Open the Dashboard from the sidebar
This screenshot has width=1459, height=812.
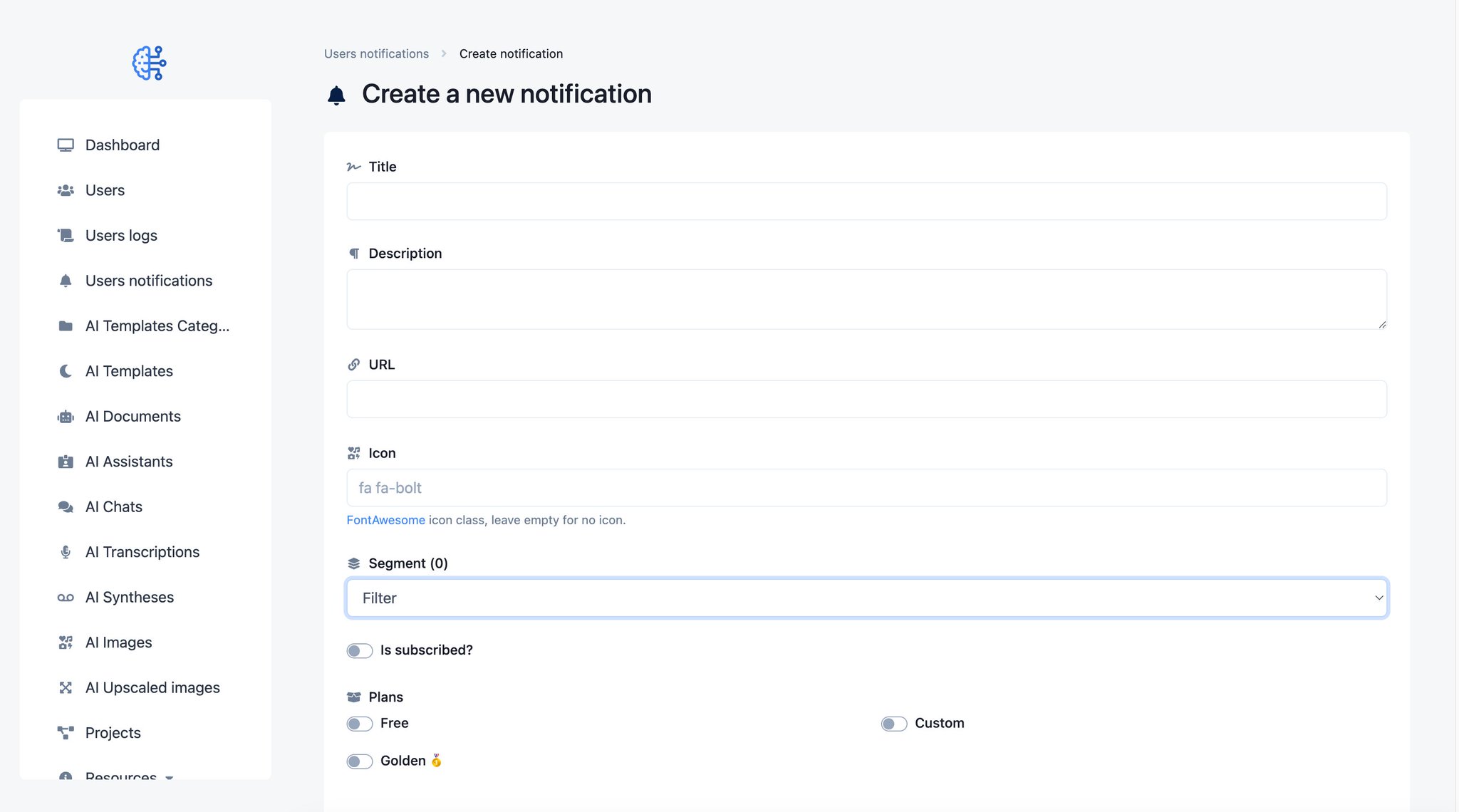click(122, 145)
